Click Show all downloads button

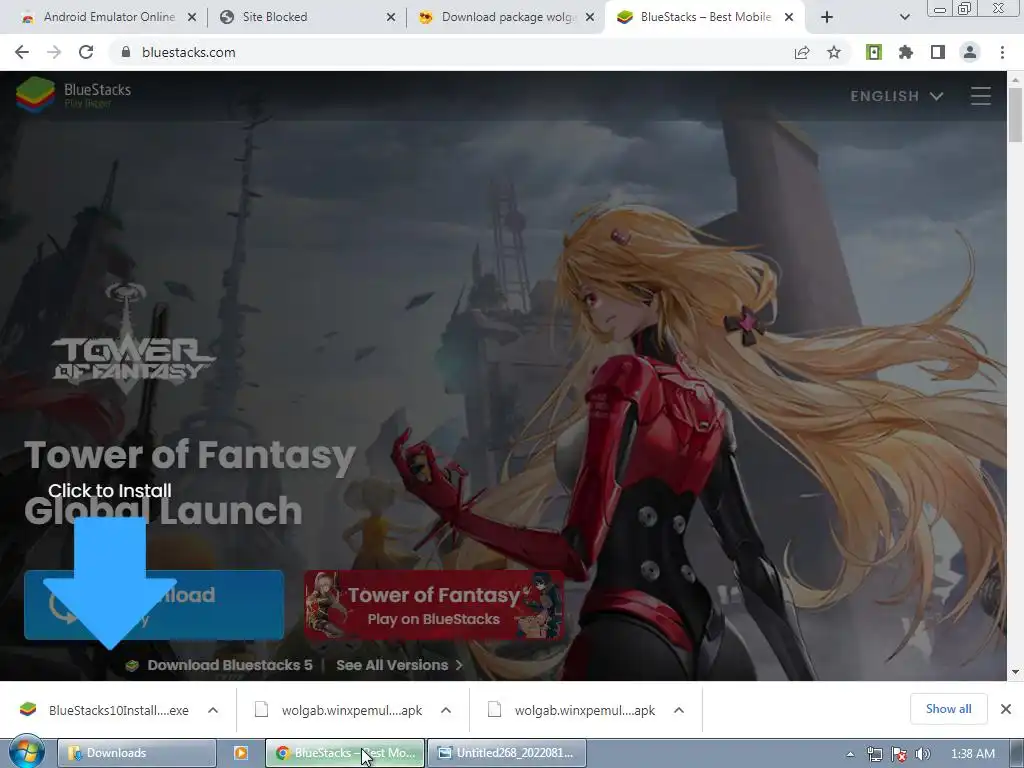click(948, 709)
